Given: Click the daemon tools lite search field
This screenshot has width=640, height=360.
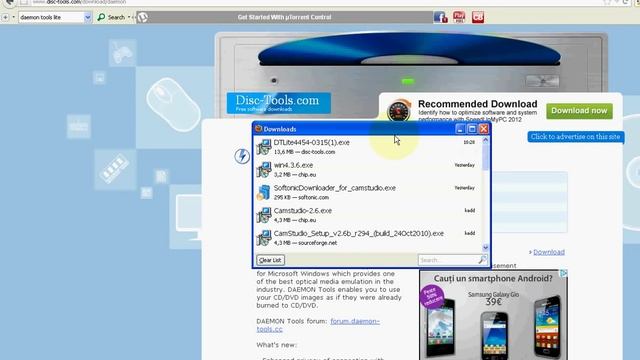Looking at the screenshot, I should 51,17.
